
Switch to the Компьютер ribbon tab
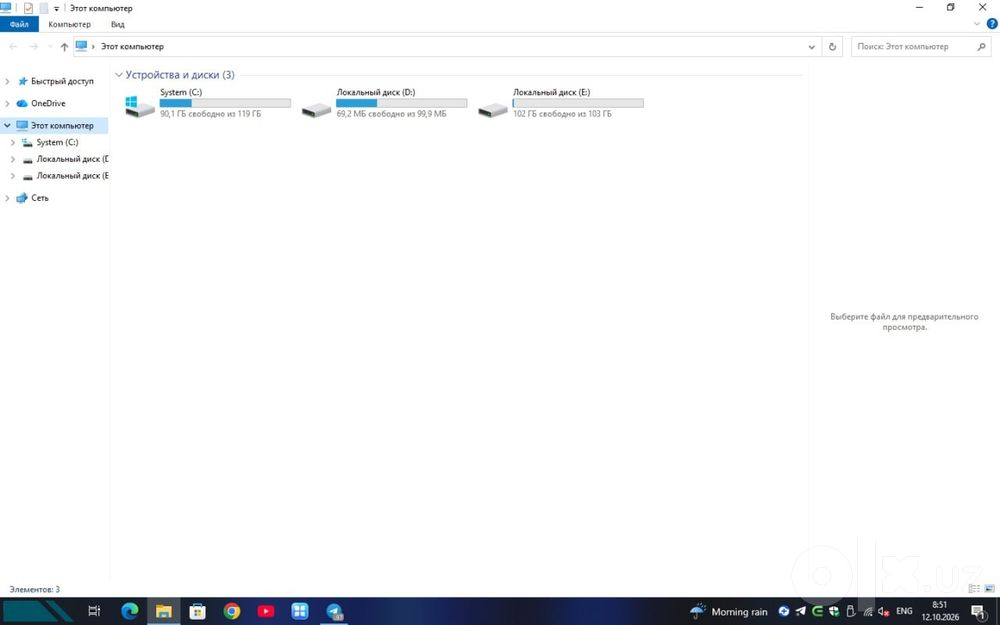tap(70, 24)
